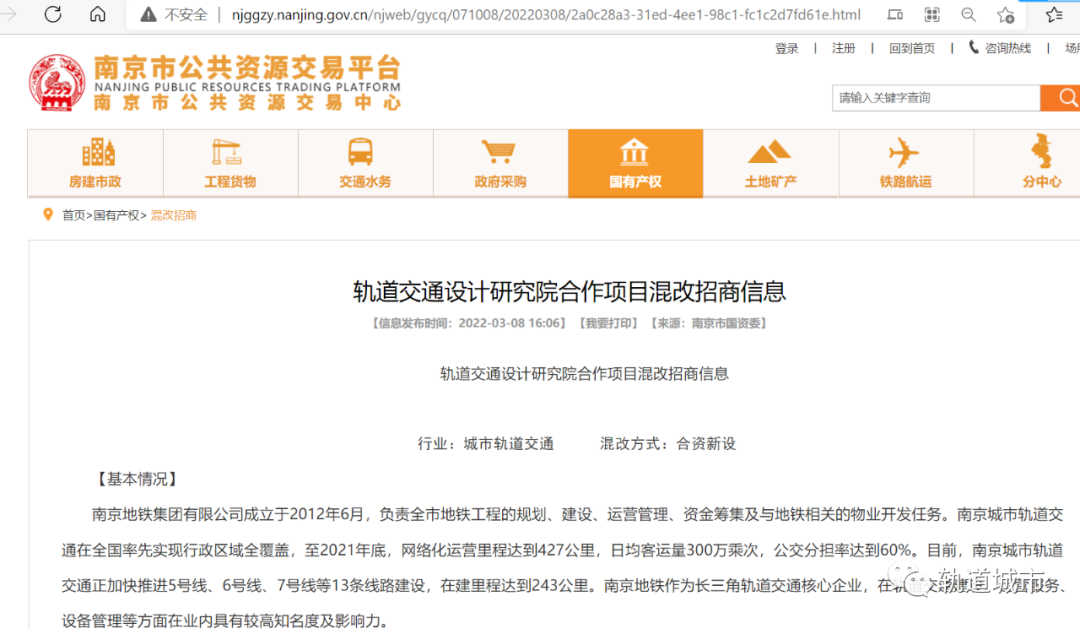Click the 混改方式：合资新设 text
Image resolution: width=1080 pixels, height=629 pixels.
pyautogui.click(x=667, y=444)
